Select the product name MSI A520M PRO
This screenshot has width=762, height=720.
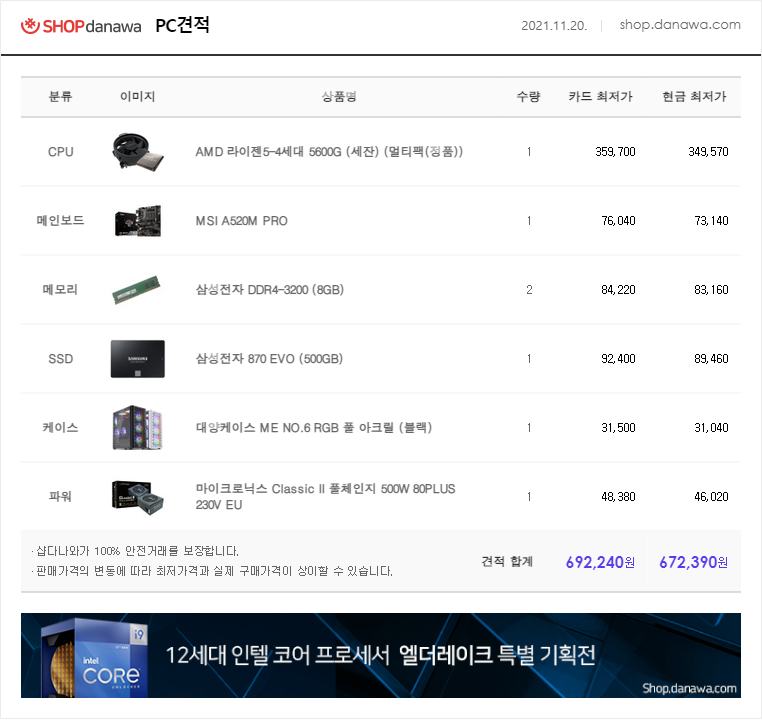coord(242,221)
